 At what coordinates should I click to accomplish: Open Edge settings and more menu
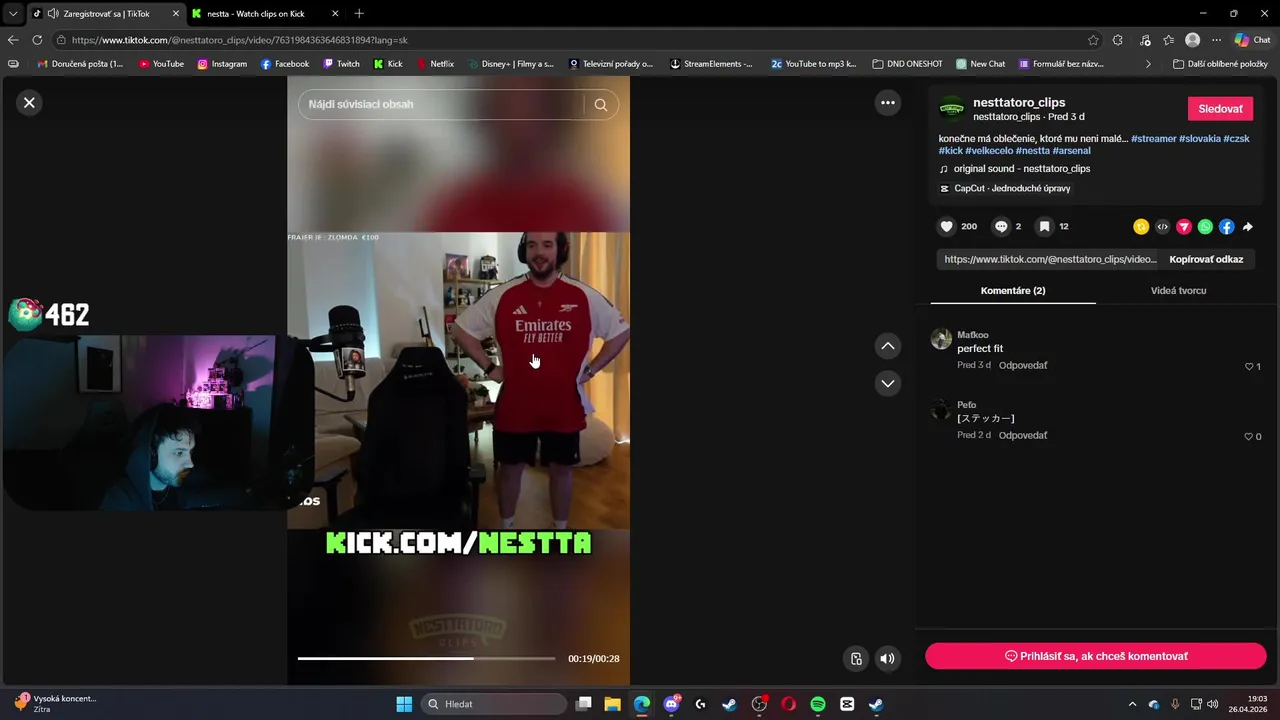1217,40
